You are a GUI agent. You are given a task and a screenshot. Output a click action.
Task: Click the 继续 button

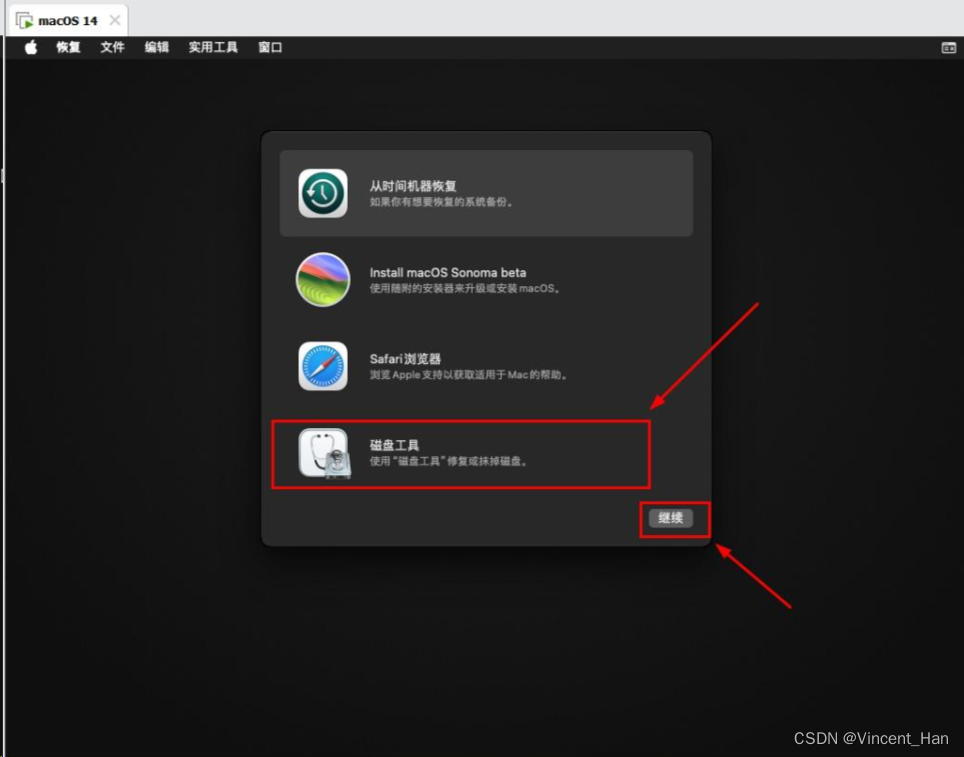click(x=671, y=518)
